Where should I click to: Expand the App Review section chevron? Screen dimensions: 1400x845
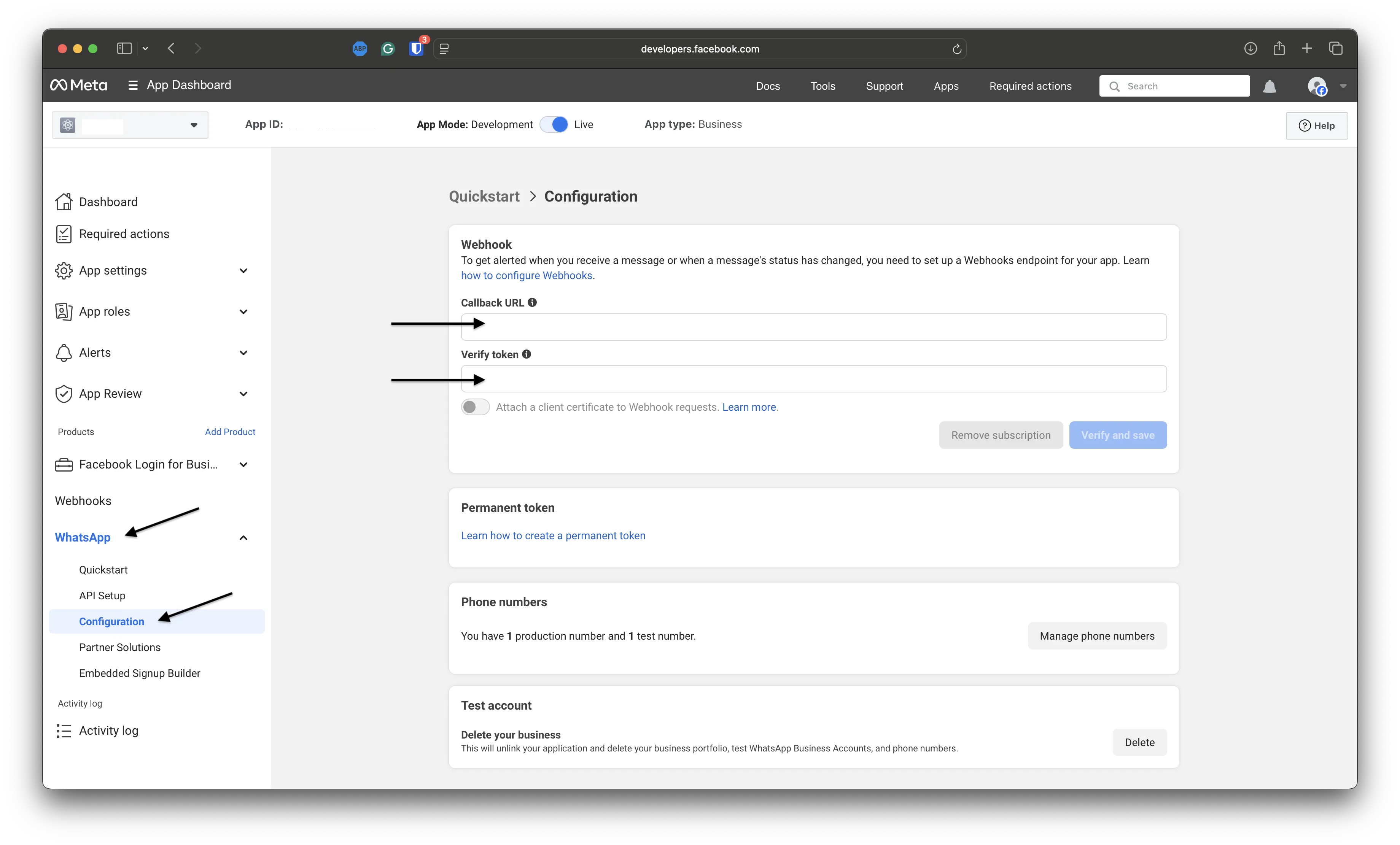pos(244,394)
